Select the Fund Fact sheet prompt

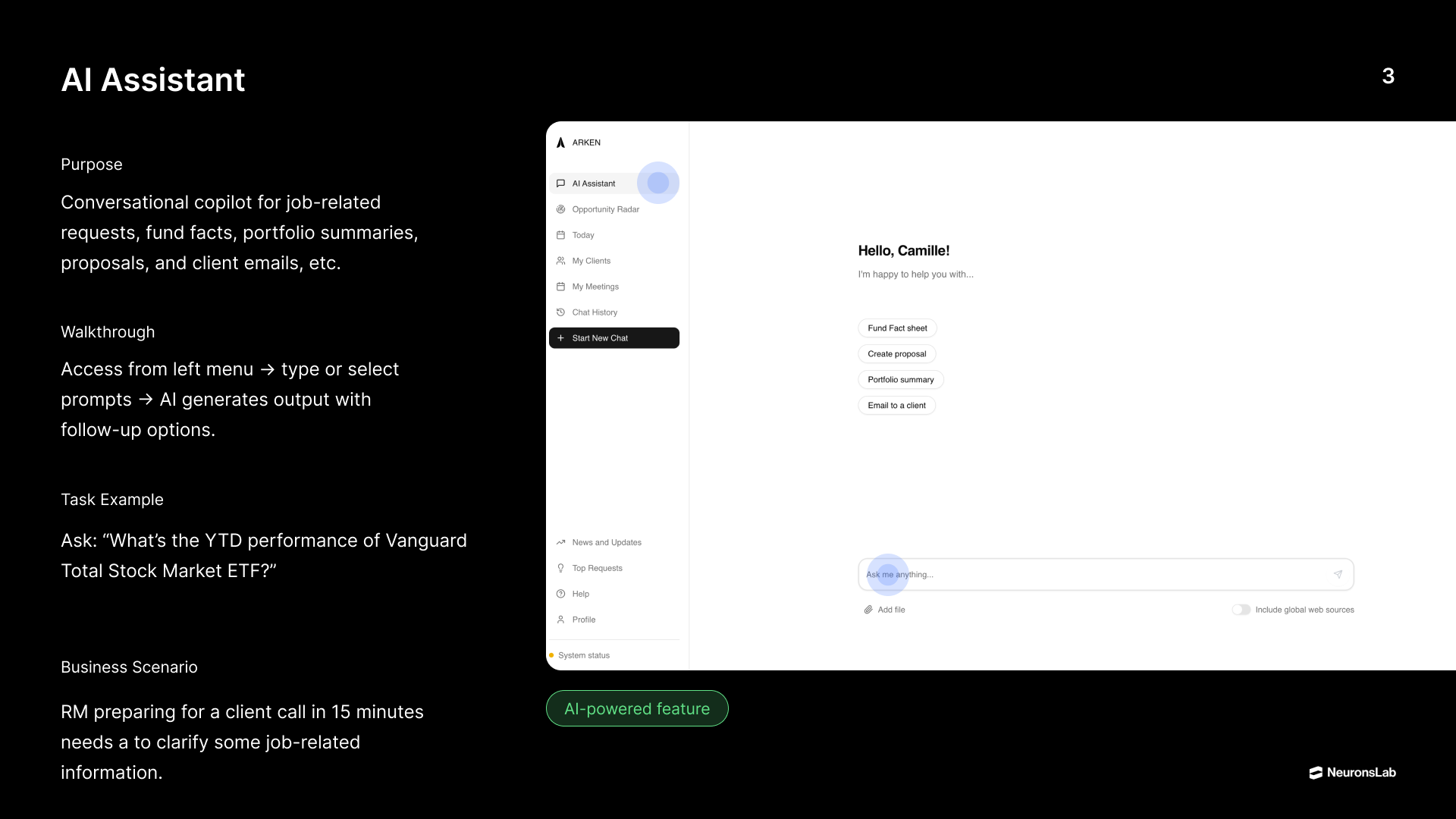tap(897, 328)
